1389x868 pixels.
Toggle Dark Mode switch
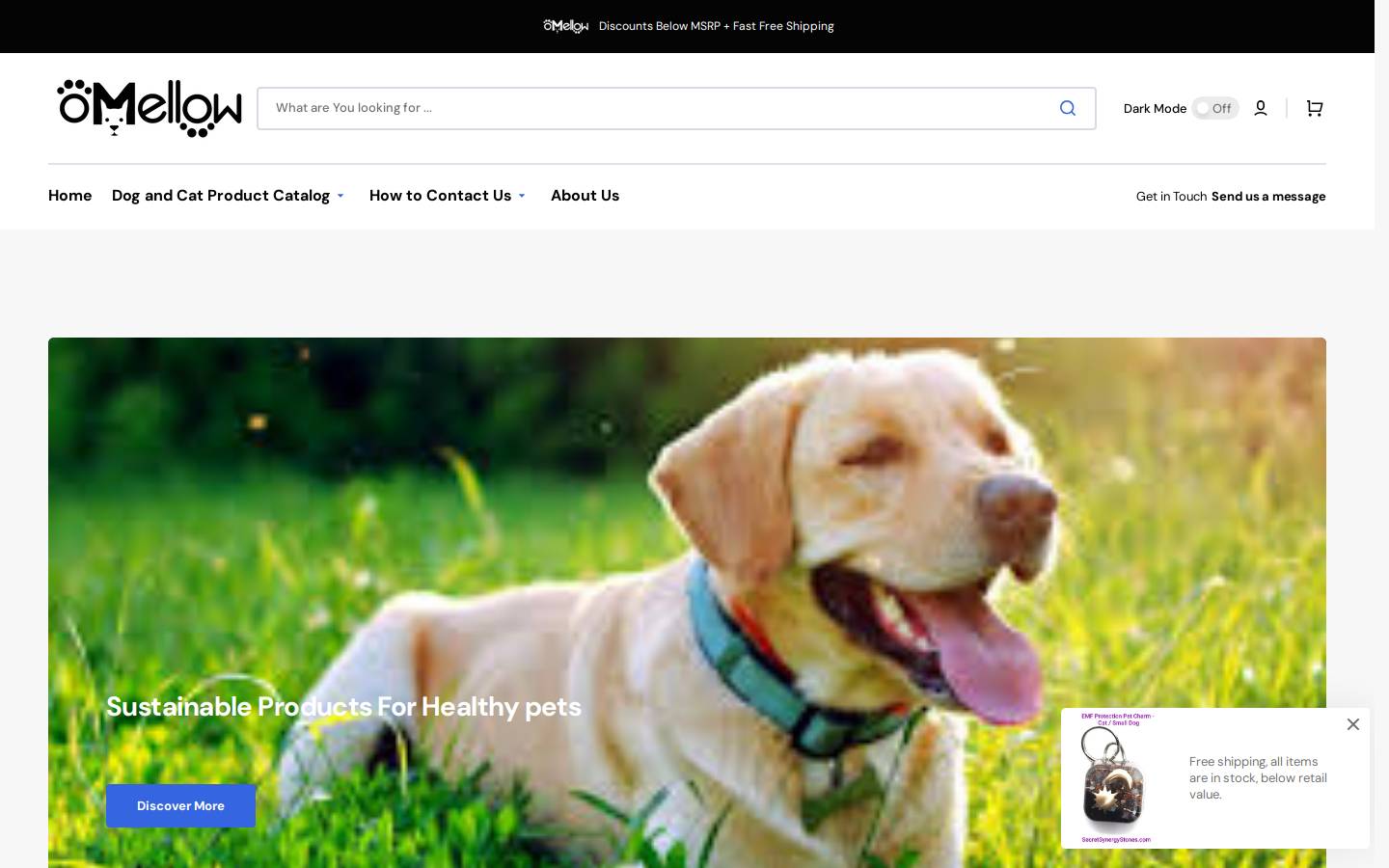[x=1214, y=108]
